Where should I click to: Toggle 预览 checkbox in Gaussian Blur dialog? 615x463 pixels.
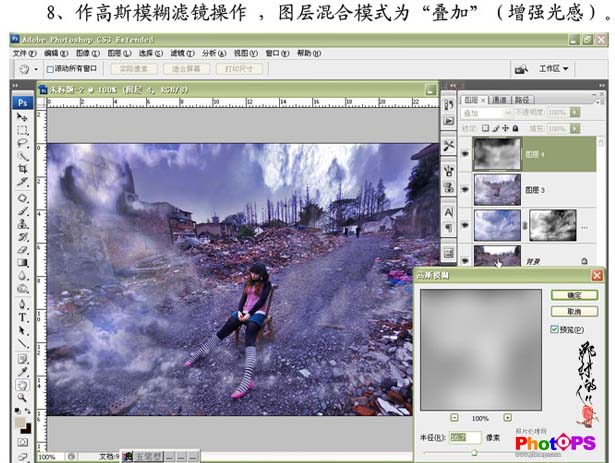point(554,329)
